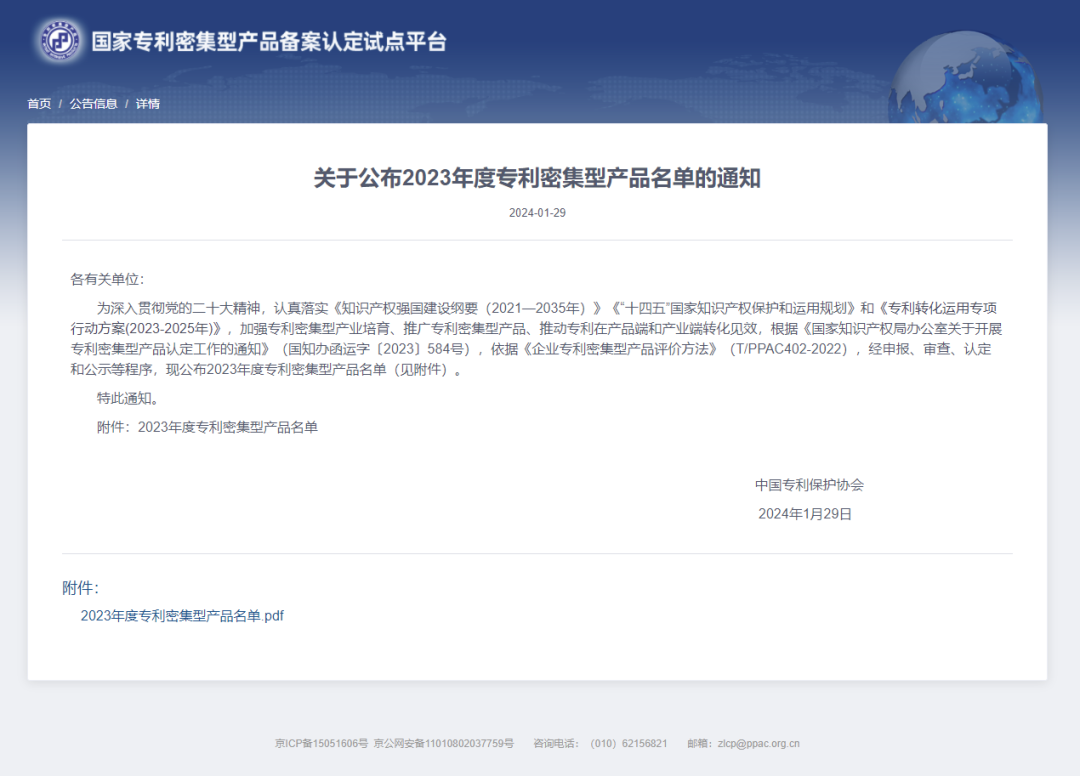1080x776 pixels.
Task: Click the publish date 2024-01-29
Action: (537, 213)
